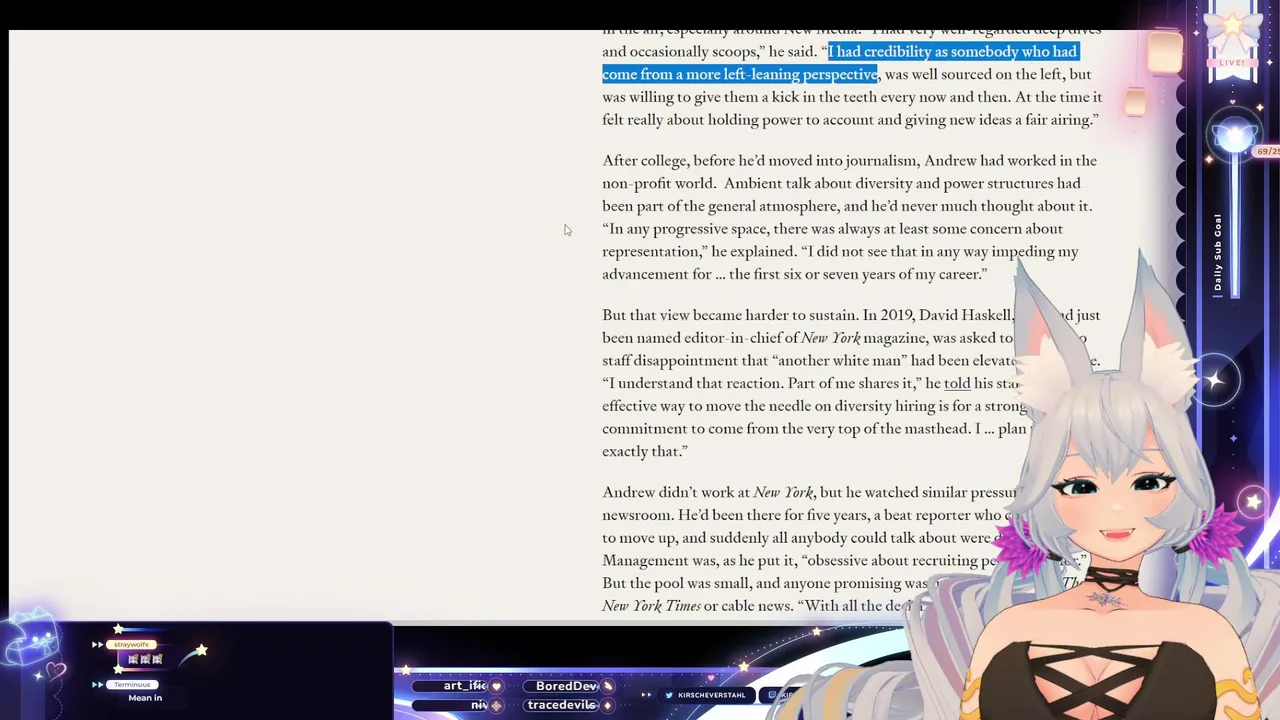Click the bow-and-star emblem above LIVE!
The height and width of the screenshot is (720, 1280).
(1232, 30)
